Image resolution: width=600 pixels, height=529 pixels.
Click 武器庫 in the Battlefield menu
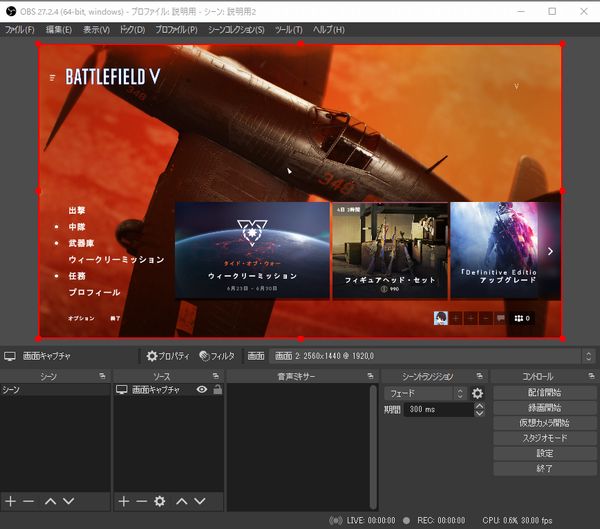(81, 243)
